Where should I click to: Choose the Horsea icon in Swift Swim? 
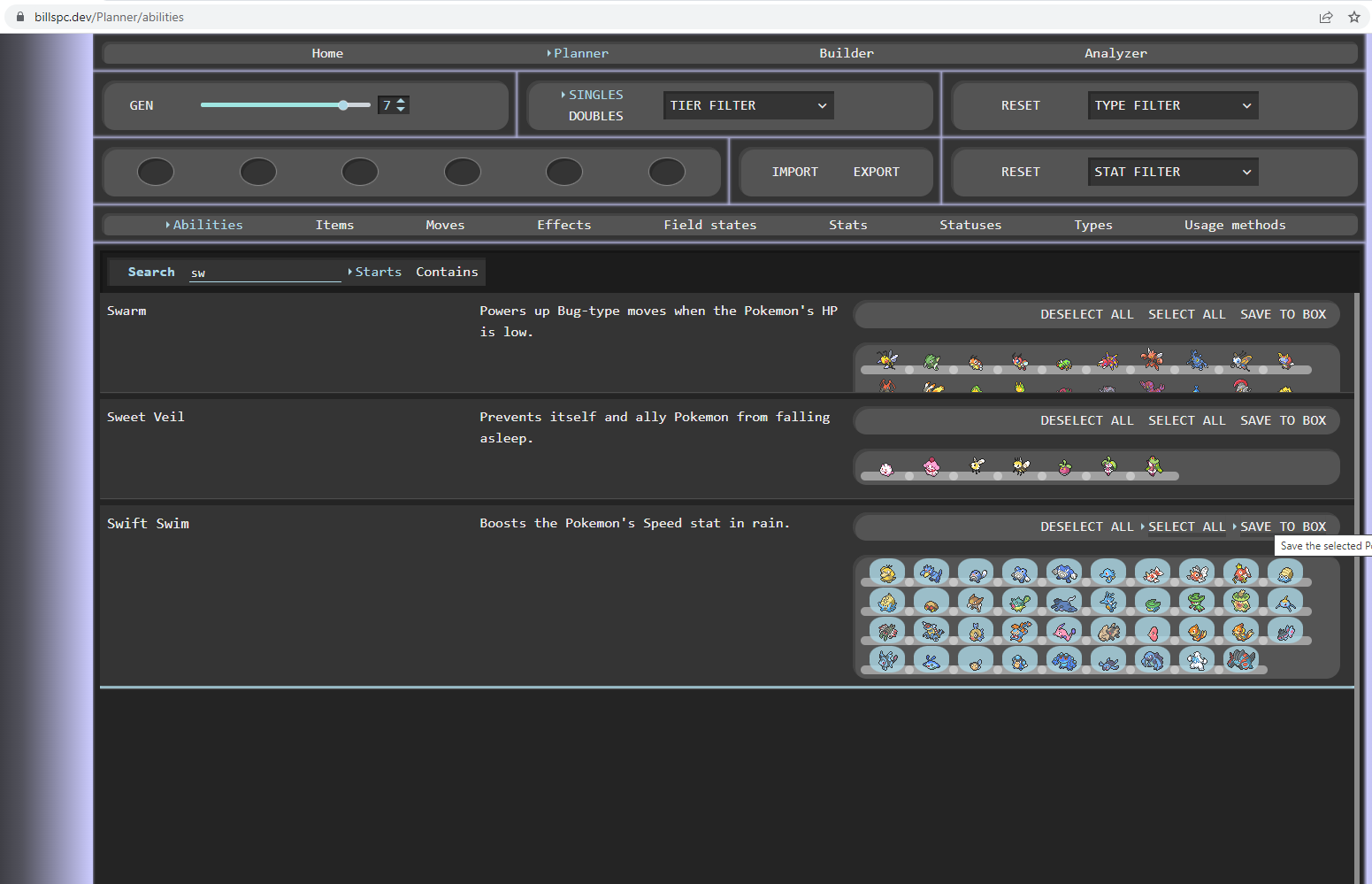tap(1108, 573)
